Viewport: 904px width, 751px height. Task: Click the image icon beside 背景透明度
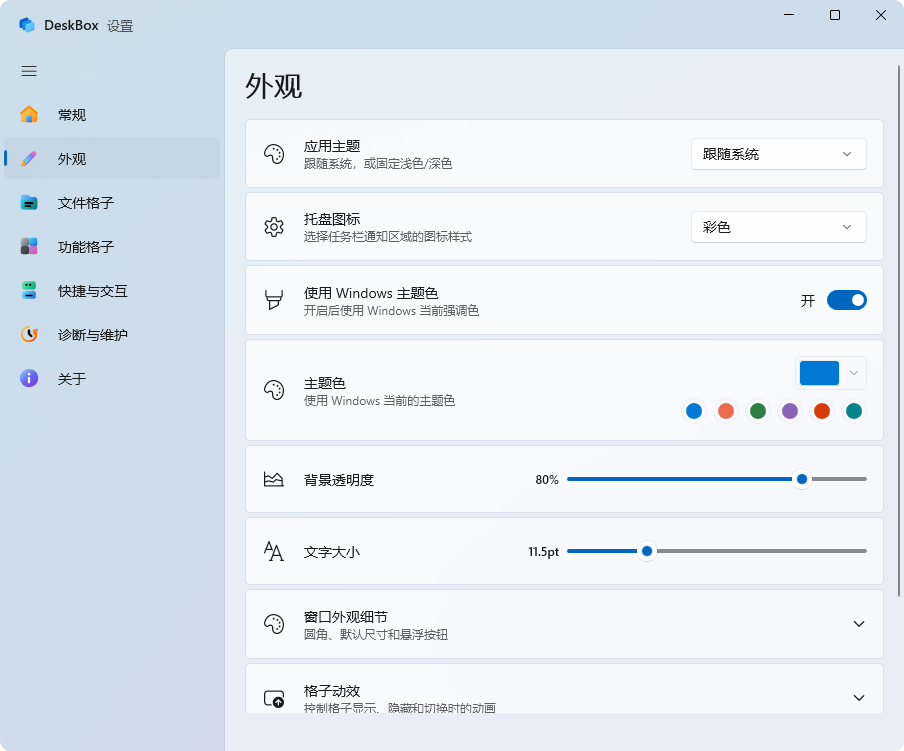(x=273, y=479)
